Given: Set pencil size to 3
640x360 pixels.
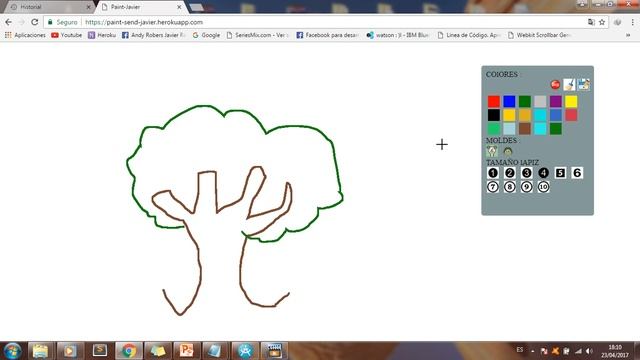Looking at the screenshot, I should 527,173.
